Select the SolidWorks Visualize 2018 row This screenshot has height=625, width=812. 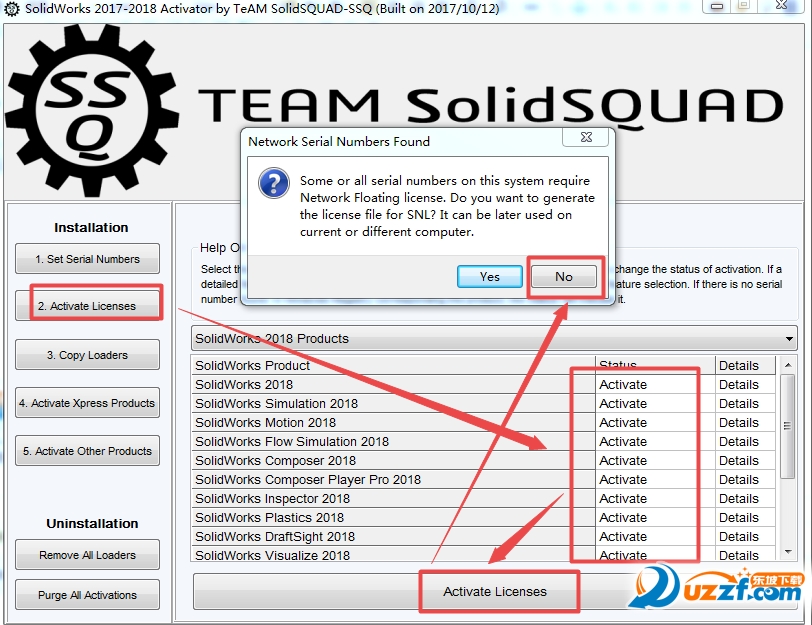[x=394, y=554]
